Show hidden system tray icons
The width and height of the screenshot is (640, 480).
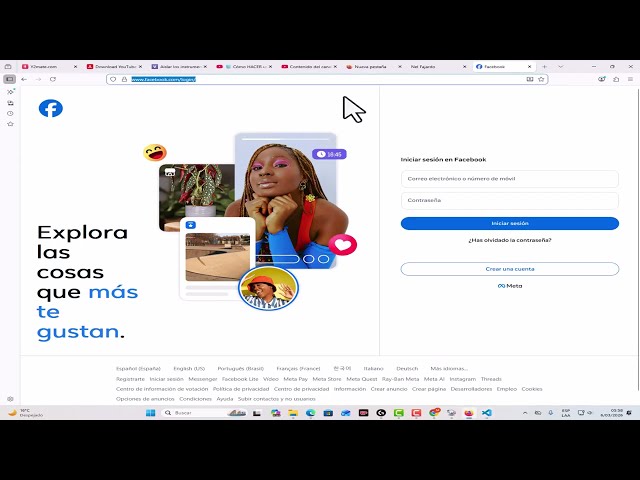pyautogui.click(x=525, y=413)
